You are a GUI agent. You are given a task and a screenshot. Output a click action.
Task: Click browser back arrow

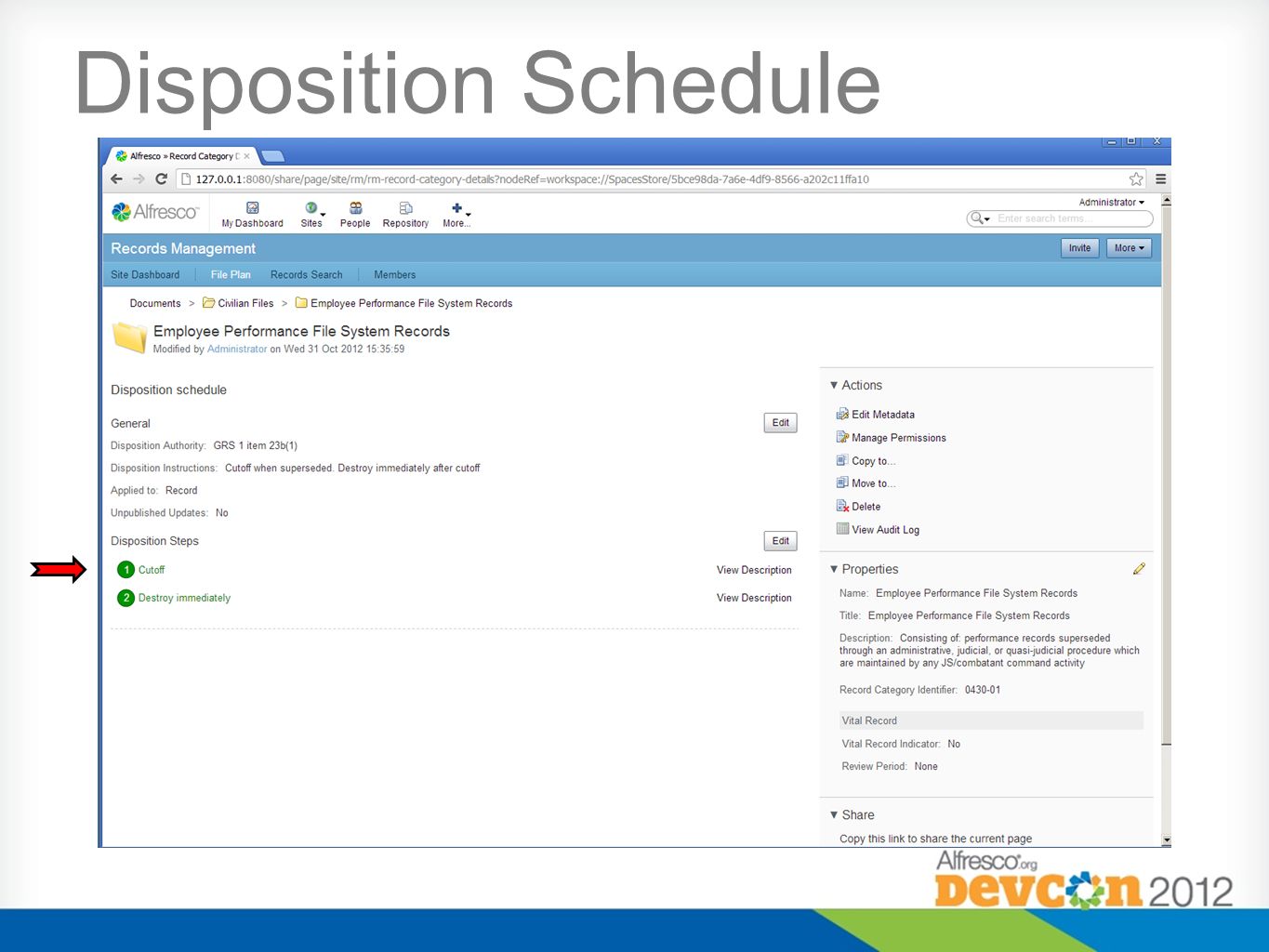[x=116, y=179]
